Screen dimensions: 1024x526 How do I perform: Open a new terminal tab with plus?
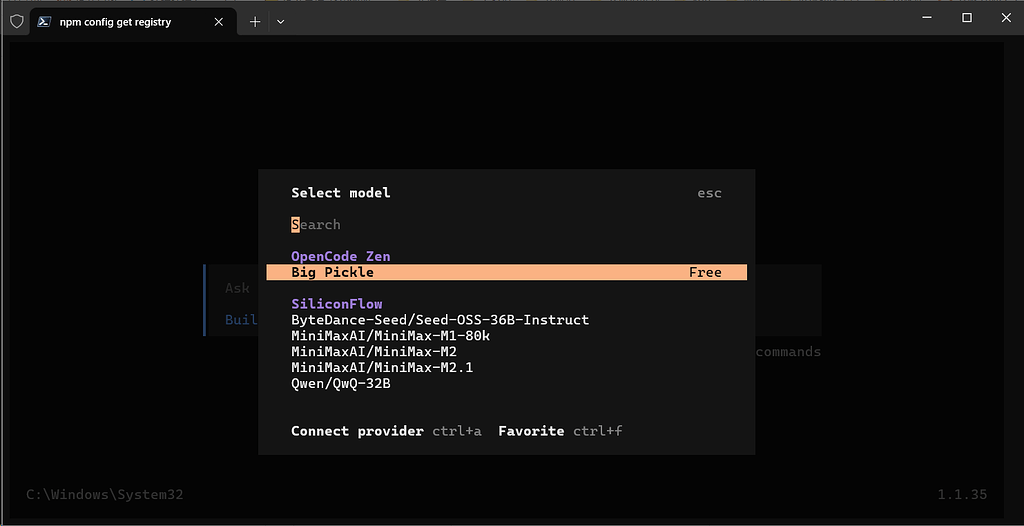tap(255, 22)
